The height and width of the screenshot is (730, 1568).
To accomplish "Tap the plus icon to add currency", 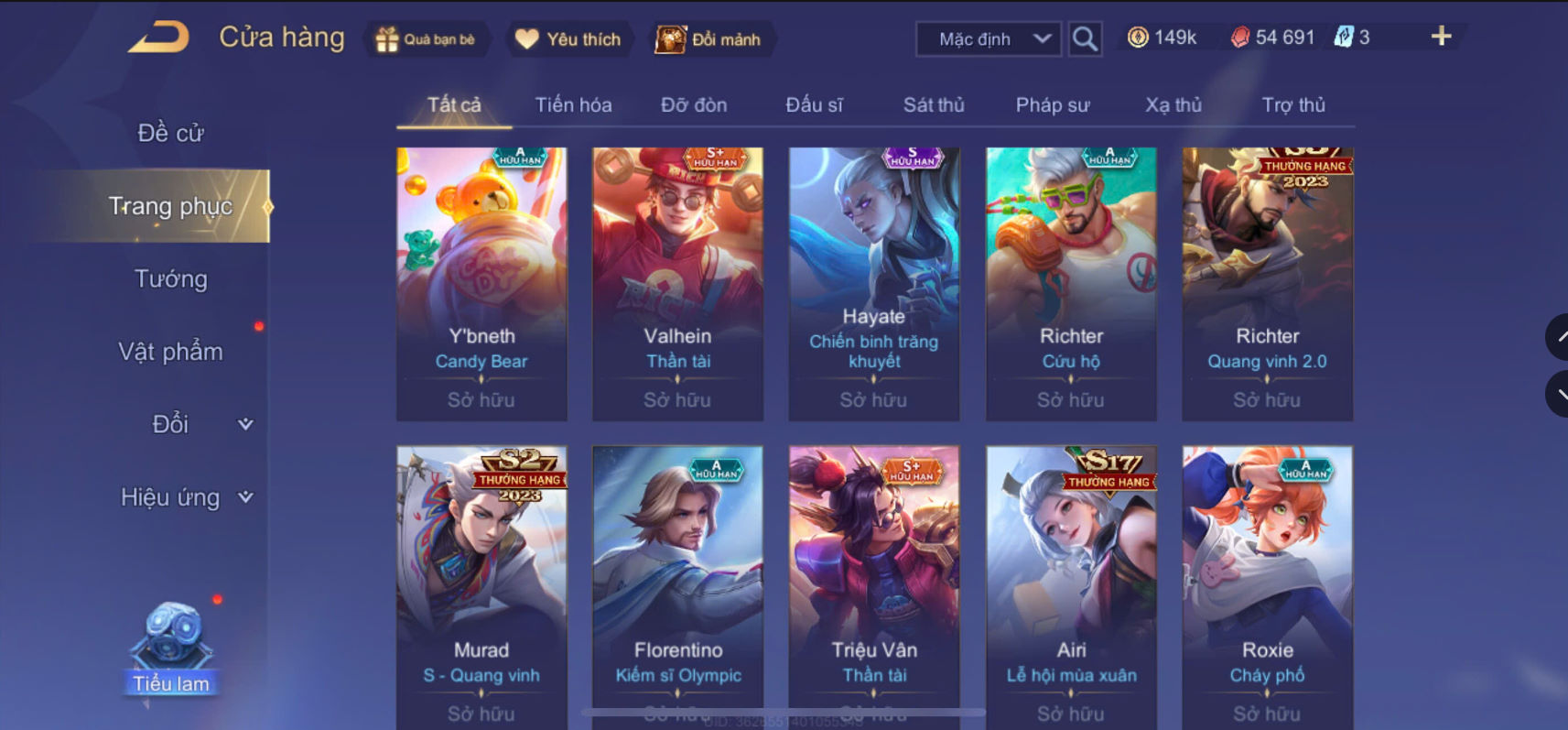I will 1441,37.
